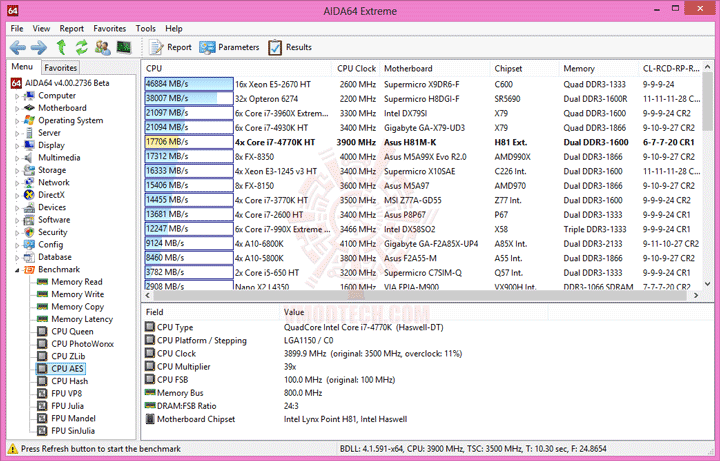Expand the Multimedia tree node
The image size is (720, 461).
tap(17, 158)
